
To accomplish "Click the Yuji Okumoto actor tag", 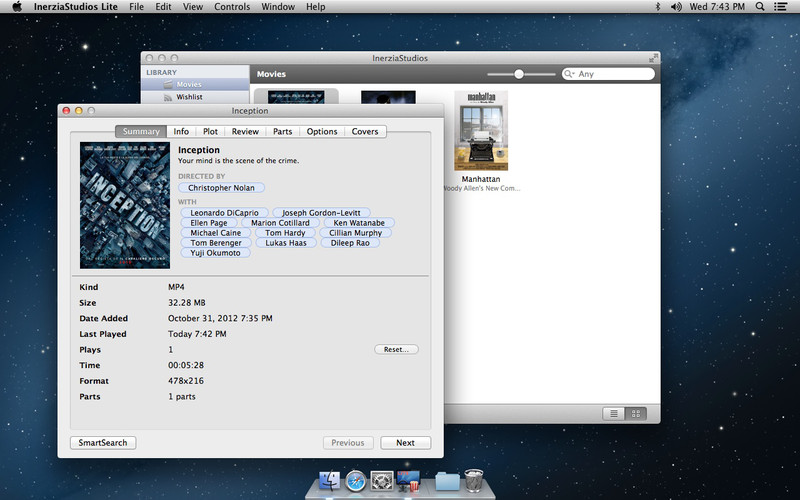I will pyautogui.click(x=215, y=253).
